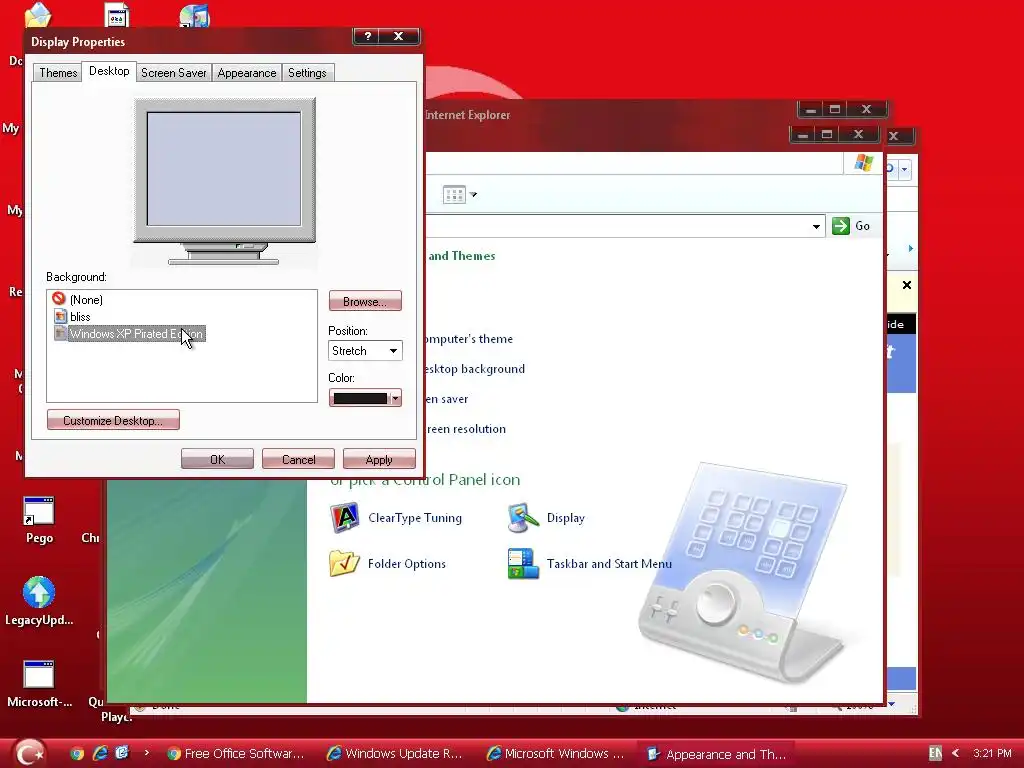The image size is (1024, 768).
Task: Open the Taskbar and Start Menu icon
Action: coord(522,564)
